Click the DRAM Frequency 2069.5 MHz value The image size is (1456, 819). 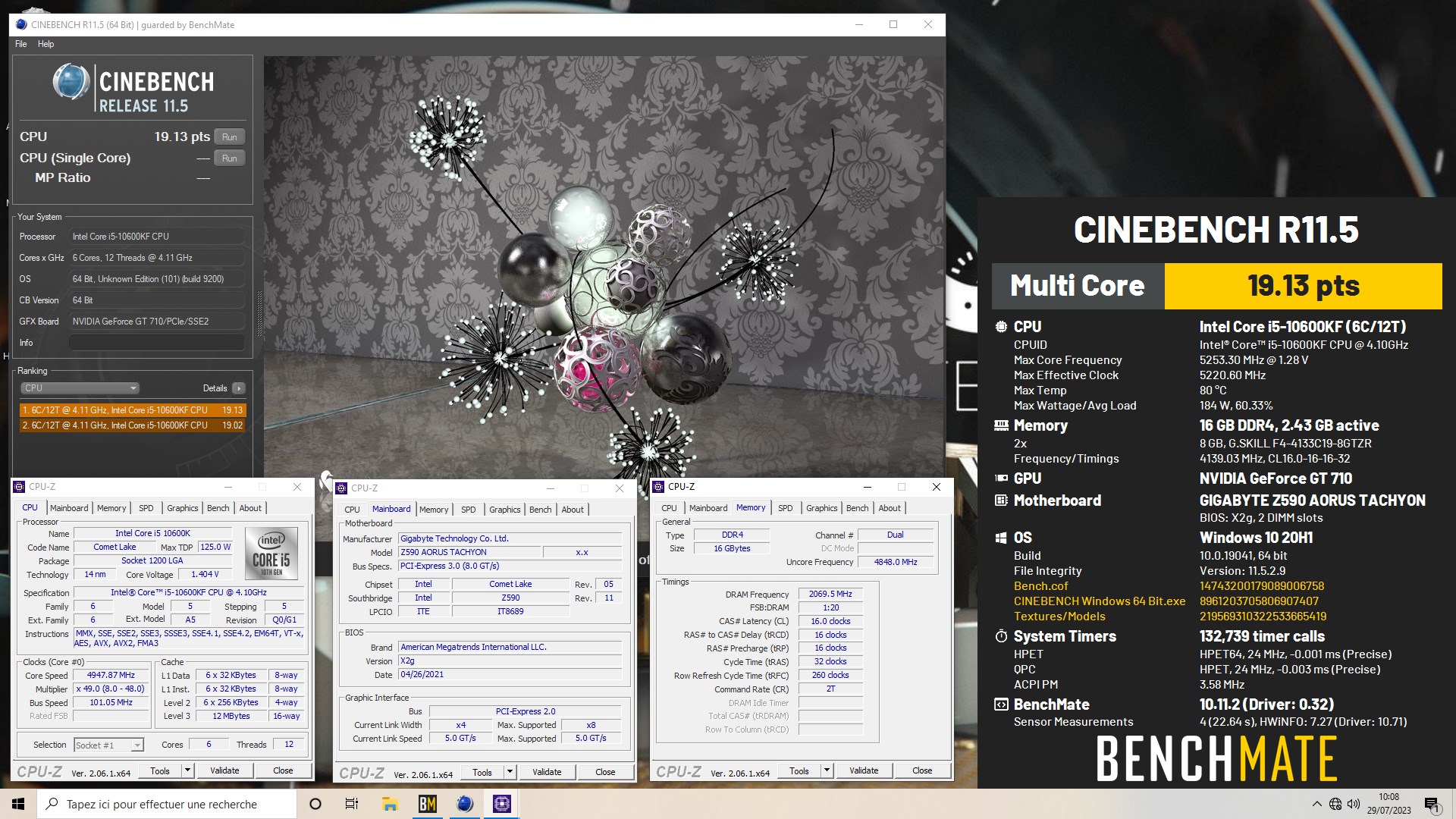point(830,594)
